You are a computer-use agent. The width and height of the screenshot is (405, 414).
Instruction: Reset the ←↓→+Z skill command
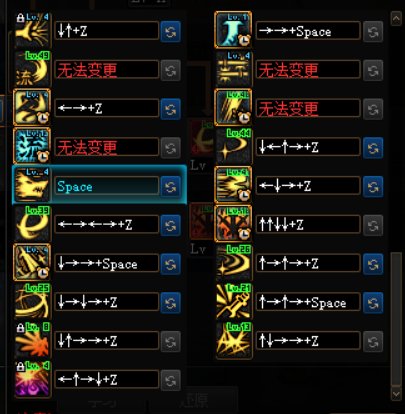(373, 186)
